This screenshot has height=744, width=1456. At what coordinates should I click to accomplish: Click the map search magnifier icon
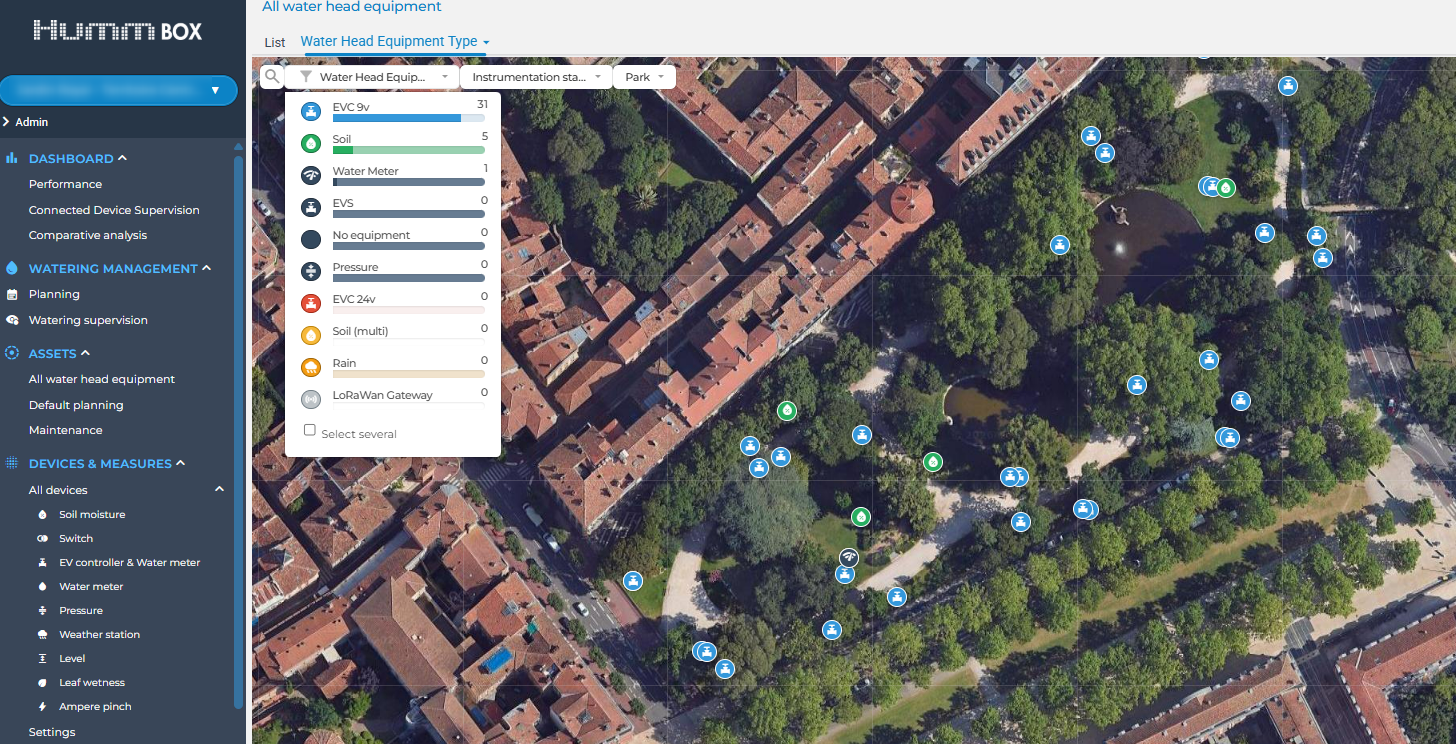271,77
